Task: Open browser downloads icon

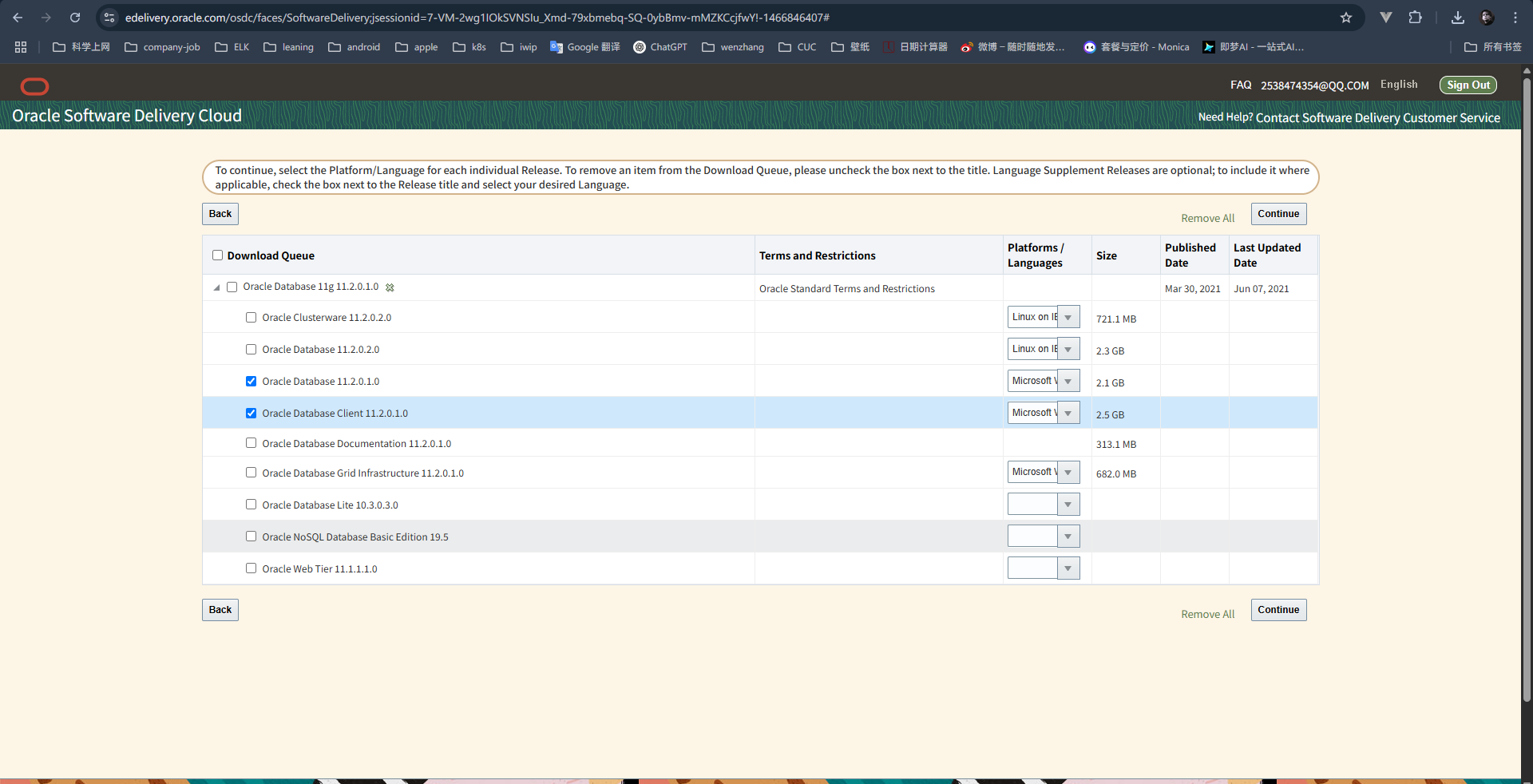Action: 1458,18
